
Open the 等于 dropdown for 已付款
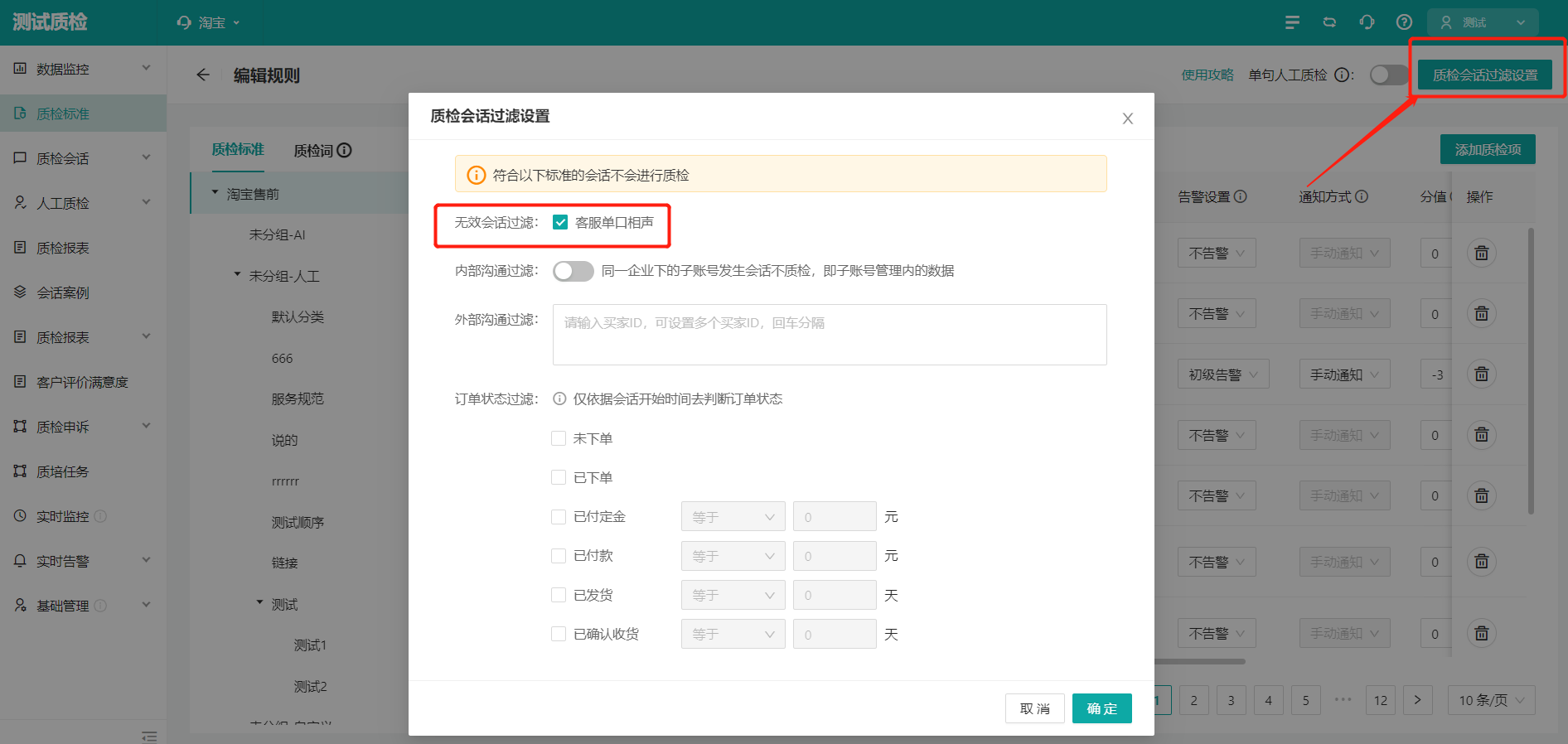coord(733,556)
